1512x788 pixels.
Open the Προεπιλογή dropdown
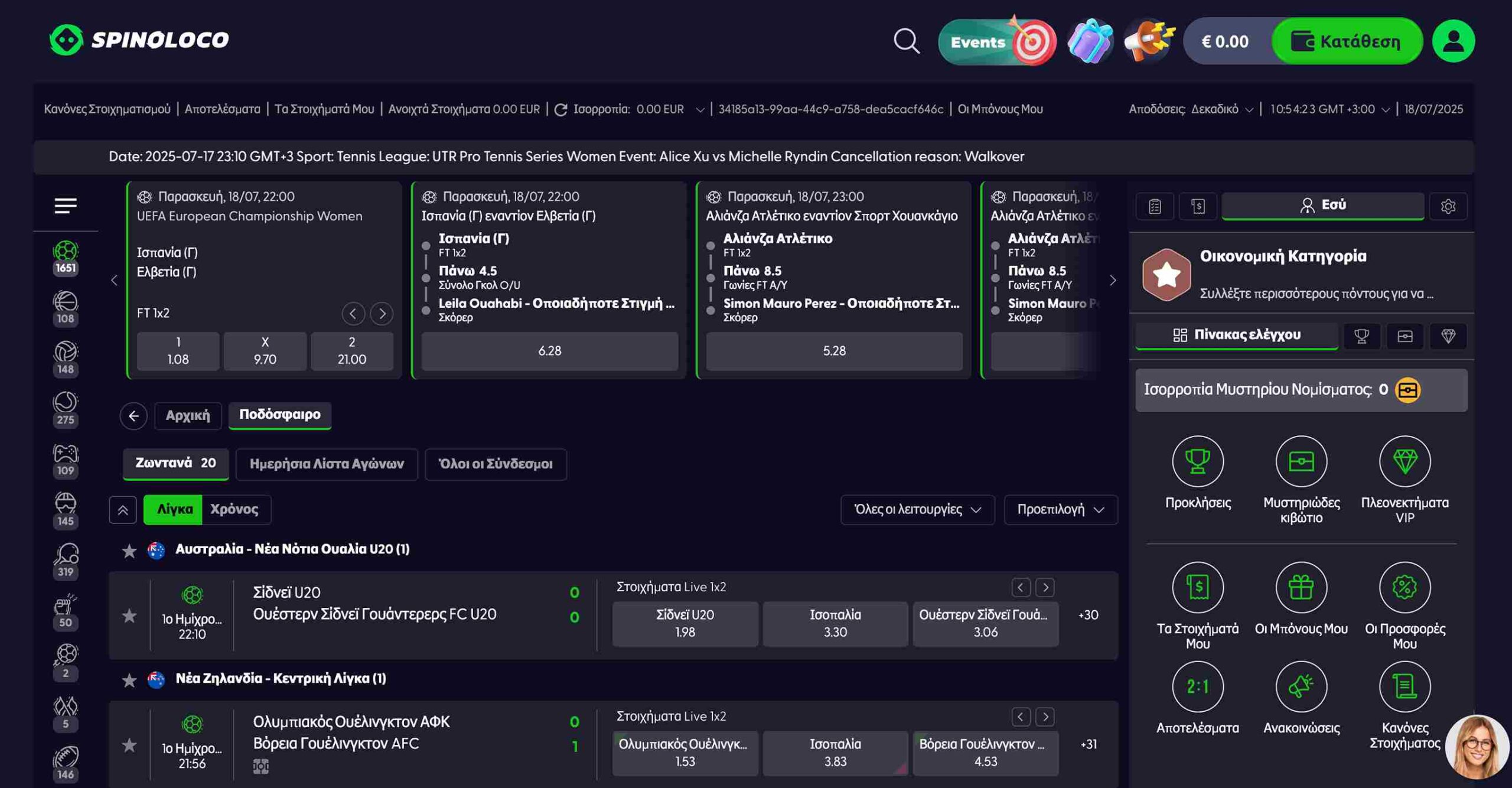[x=1060, y=509]
